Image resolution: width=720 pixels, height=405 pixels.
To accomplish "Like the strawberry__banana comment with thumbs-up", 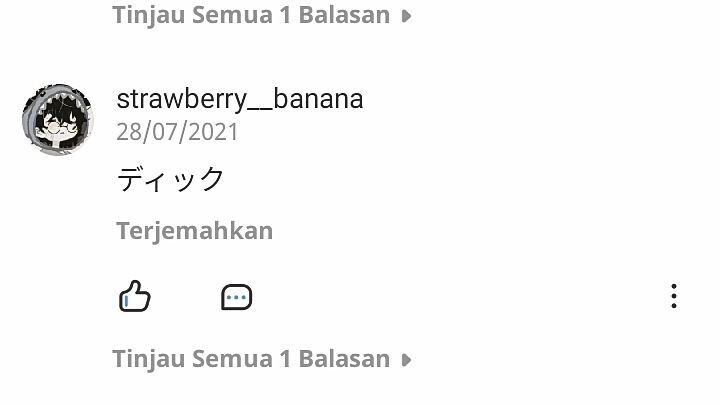I will [134, 296].
